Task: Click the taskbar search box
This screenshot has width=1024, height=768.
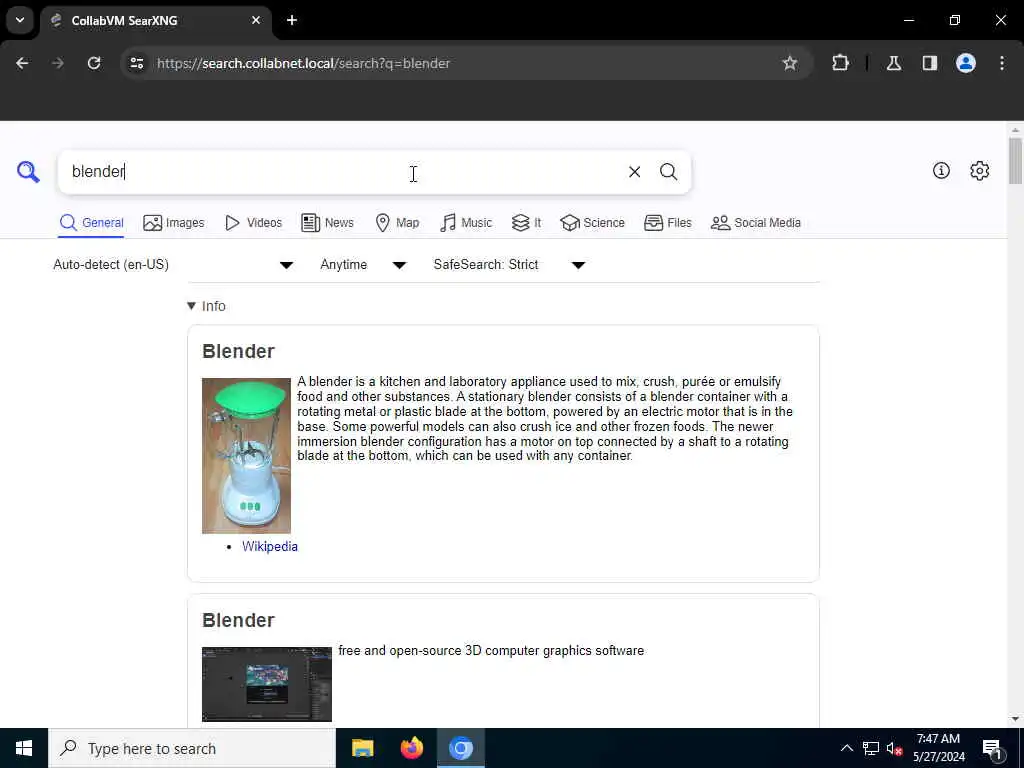Action: [x=192, y=748]
